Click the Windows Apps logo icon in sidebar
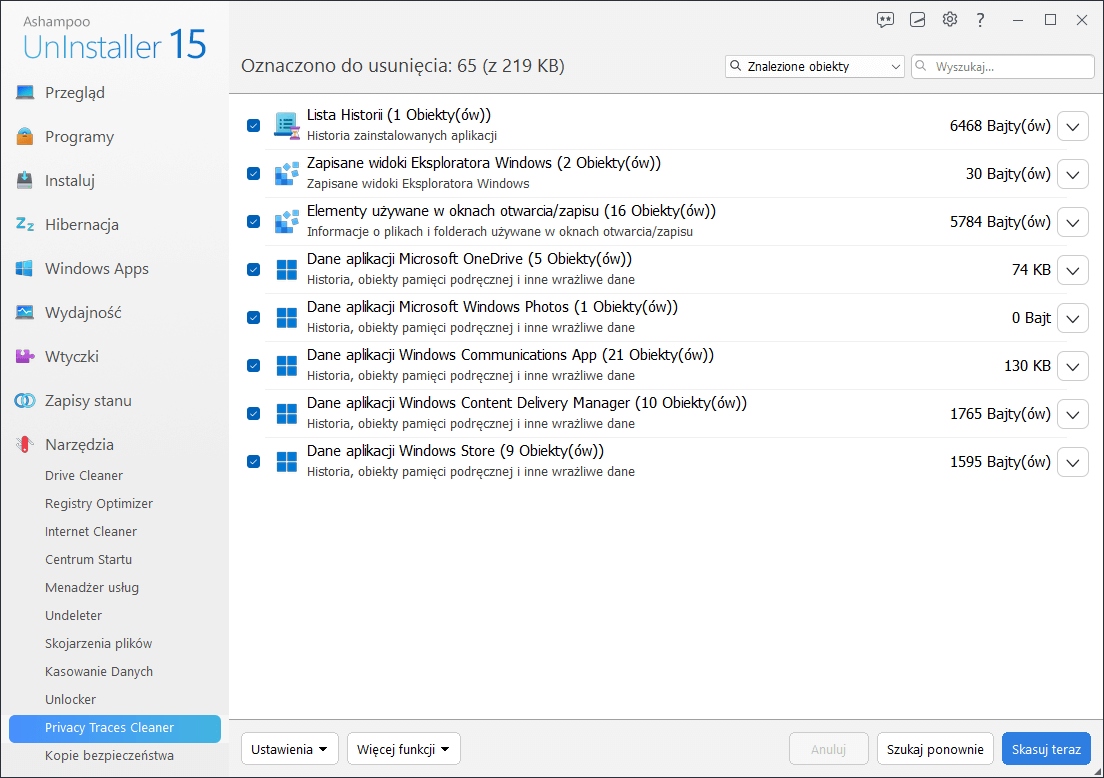 [x=25, y=268]
